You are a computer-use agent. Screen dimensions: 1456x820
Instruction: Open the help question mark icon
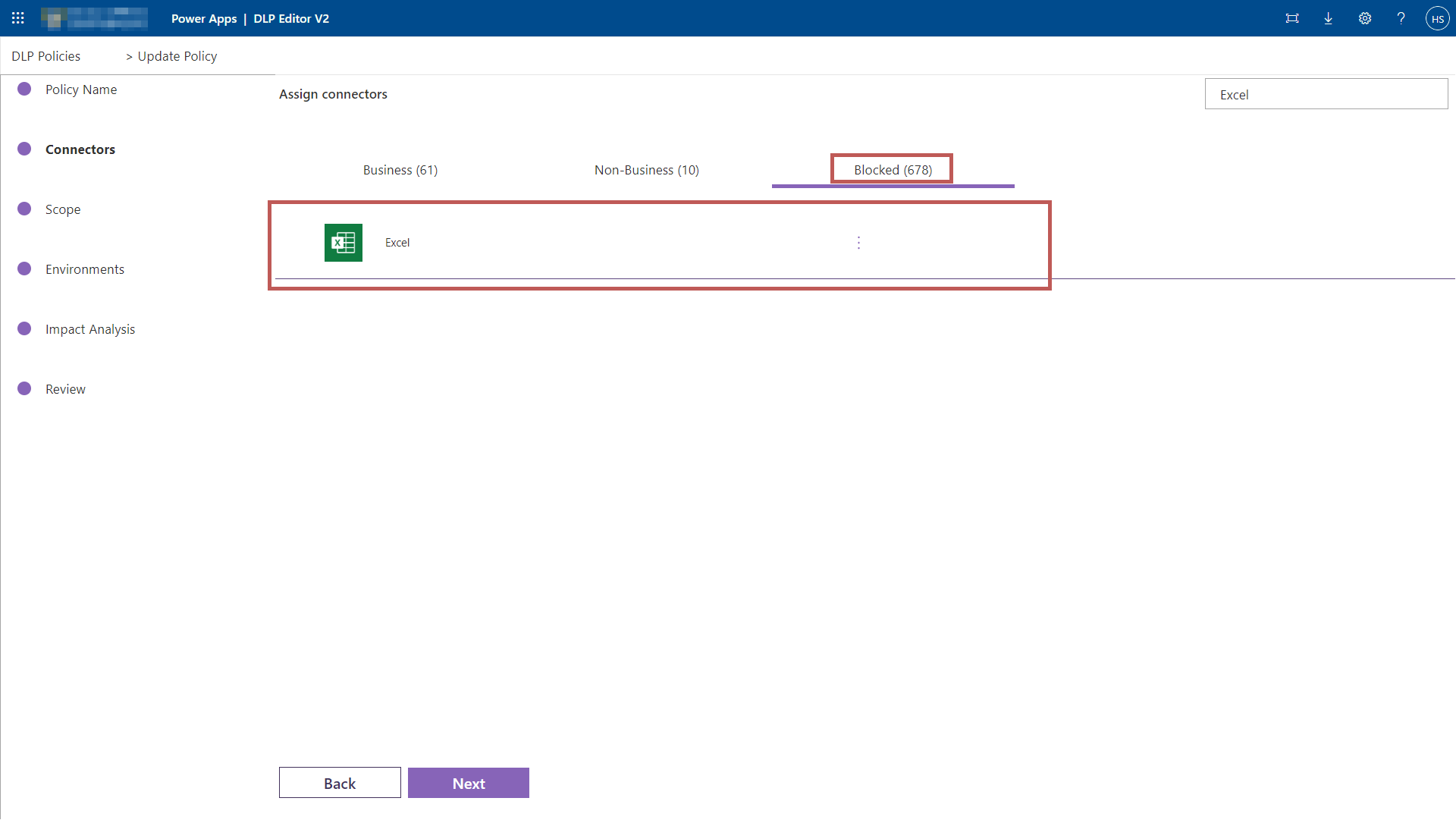click(1401, 18)
